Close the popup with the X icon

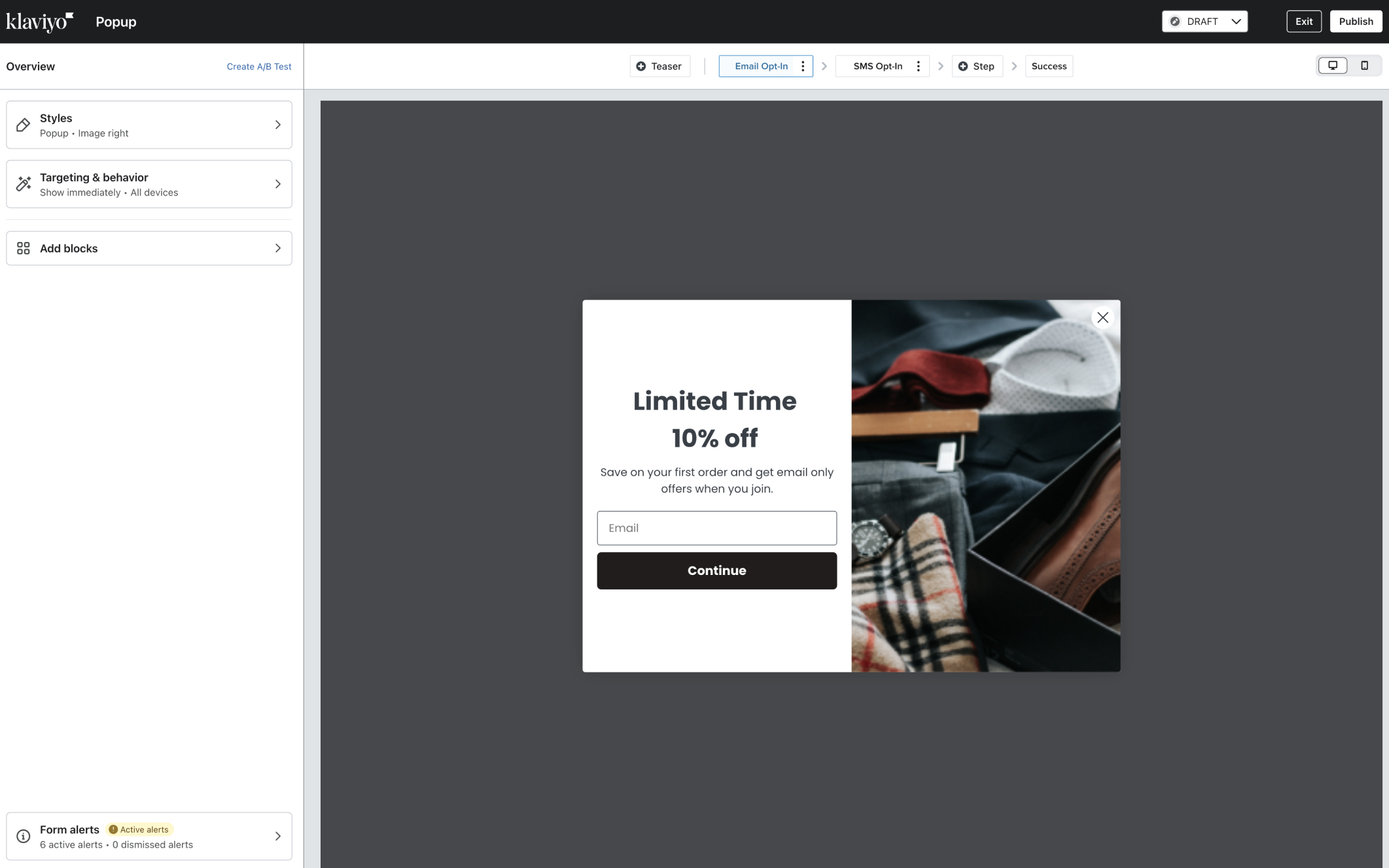(1102, 317)
